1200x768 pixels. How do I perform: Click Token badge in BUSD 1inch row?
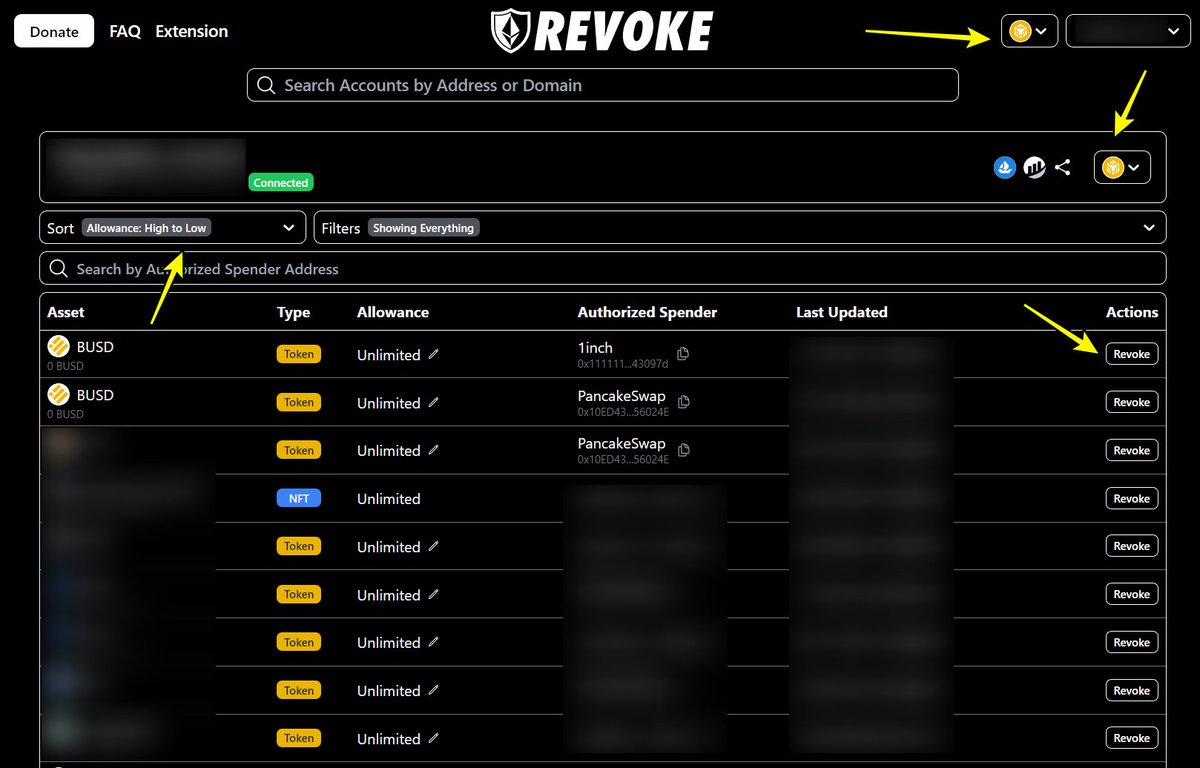(x=299, y=354)
